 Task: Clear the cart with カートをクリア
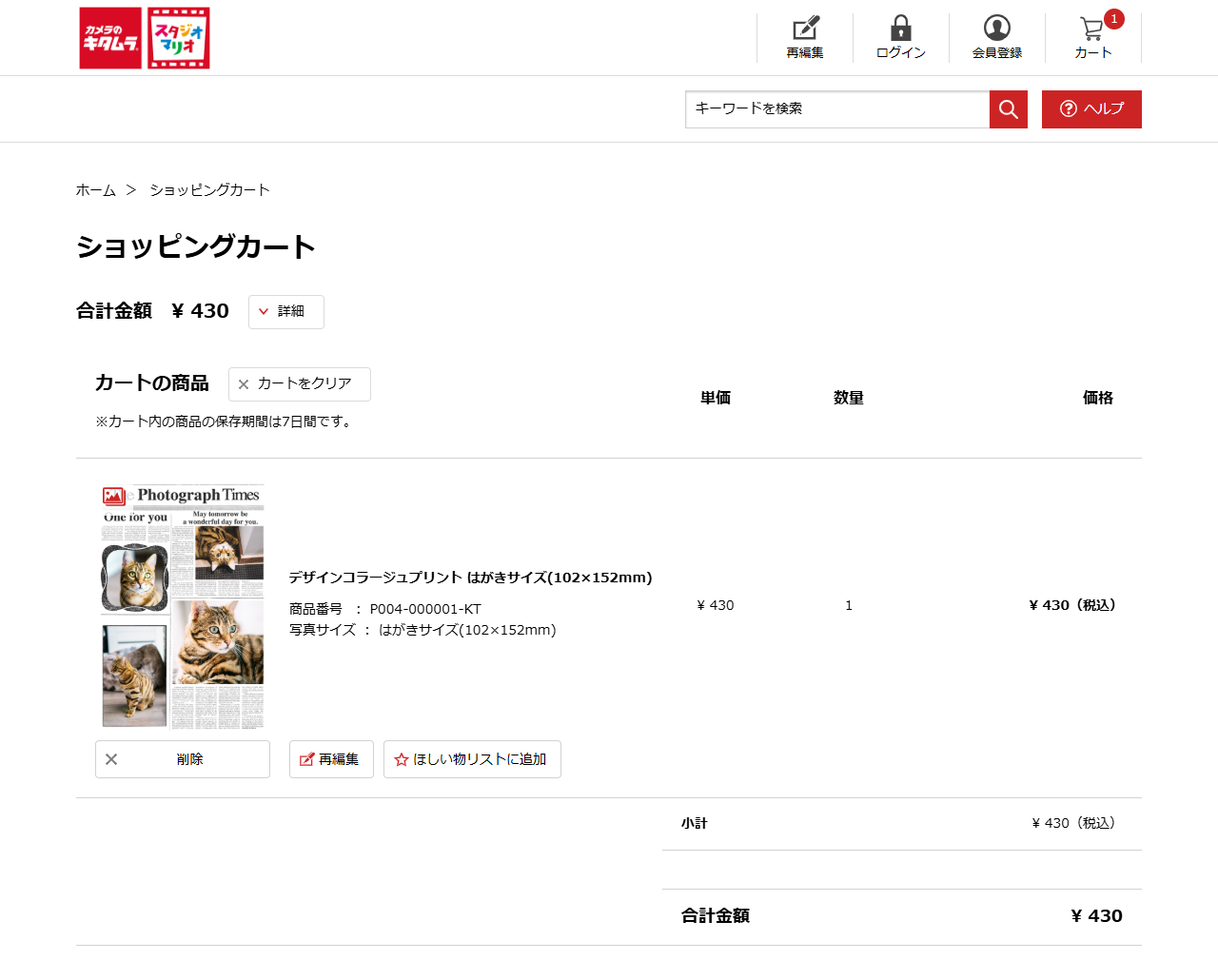click(x=299, y=384)
